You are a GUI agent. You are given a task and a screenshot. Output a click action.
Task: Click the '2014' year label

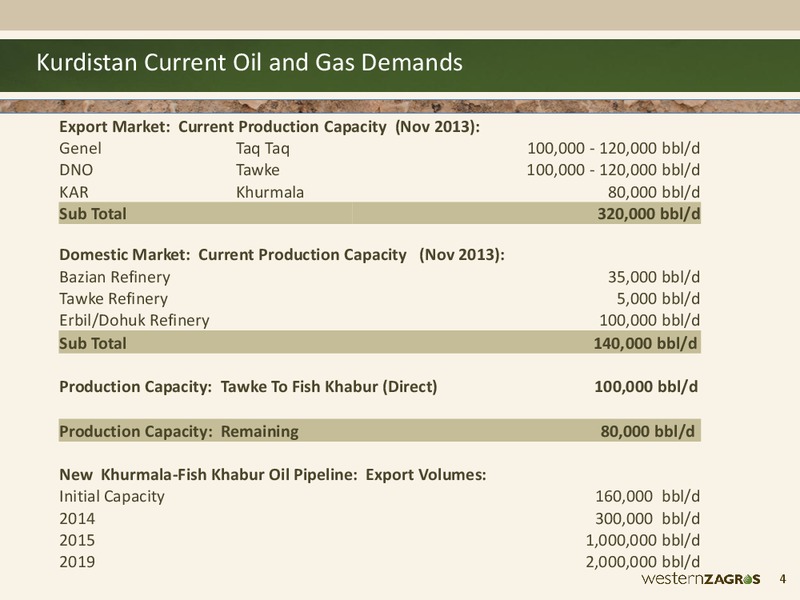[77, 519]
